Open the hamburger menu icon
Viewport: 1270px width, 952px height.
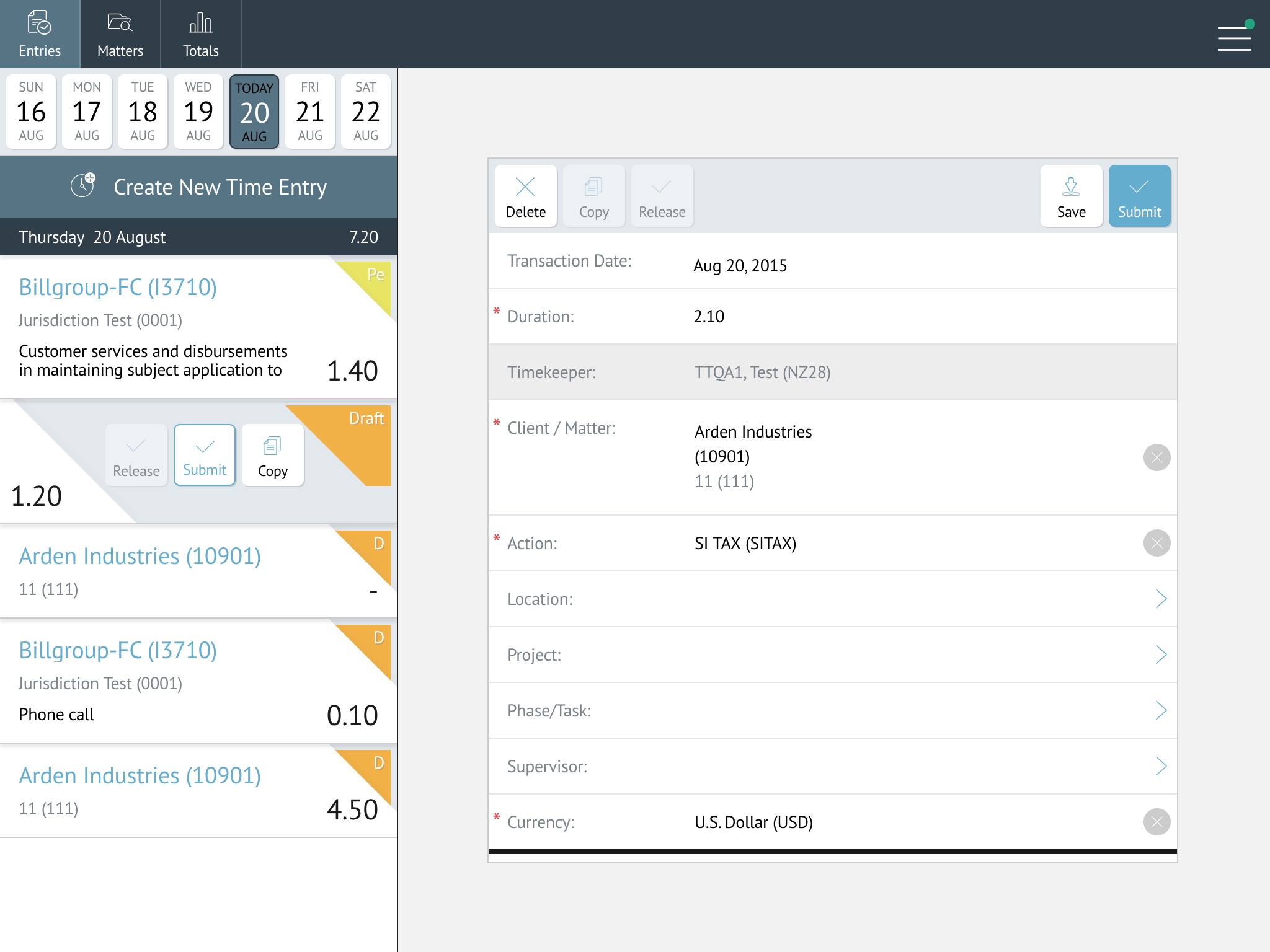pyautogui.click(x=1234, y=38)
